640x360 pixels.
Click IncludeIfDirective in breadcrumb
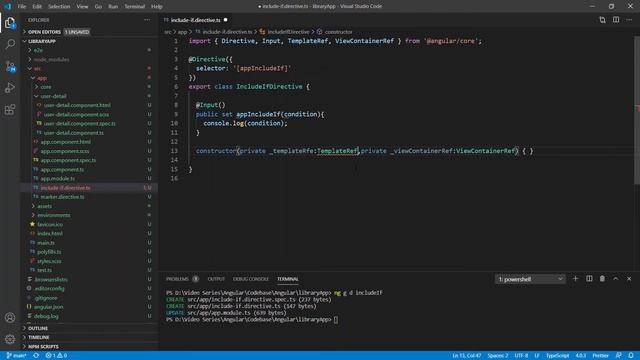point(288,32)
